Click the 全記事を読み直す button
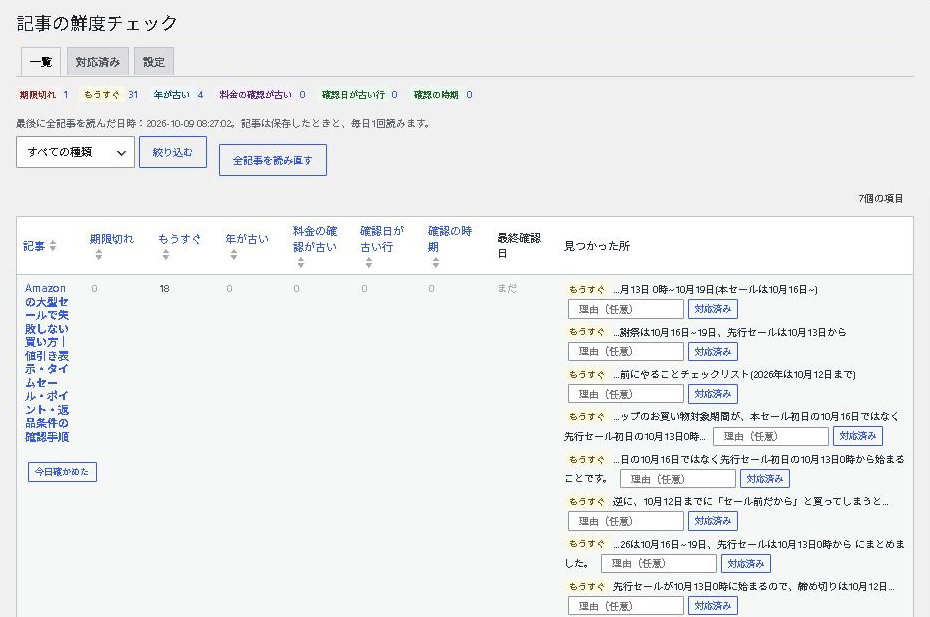930x617 pixels. [x=273, y=160]
